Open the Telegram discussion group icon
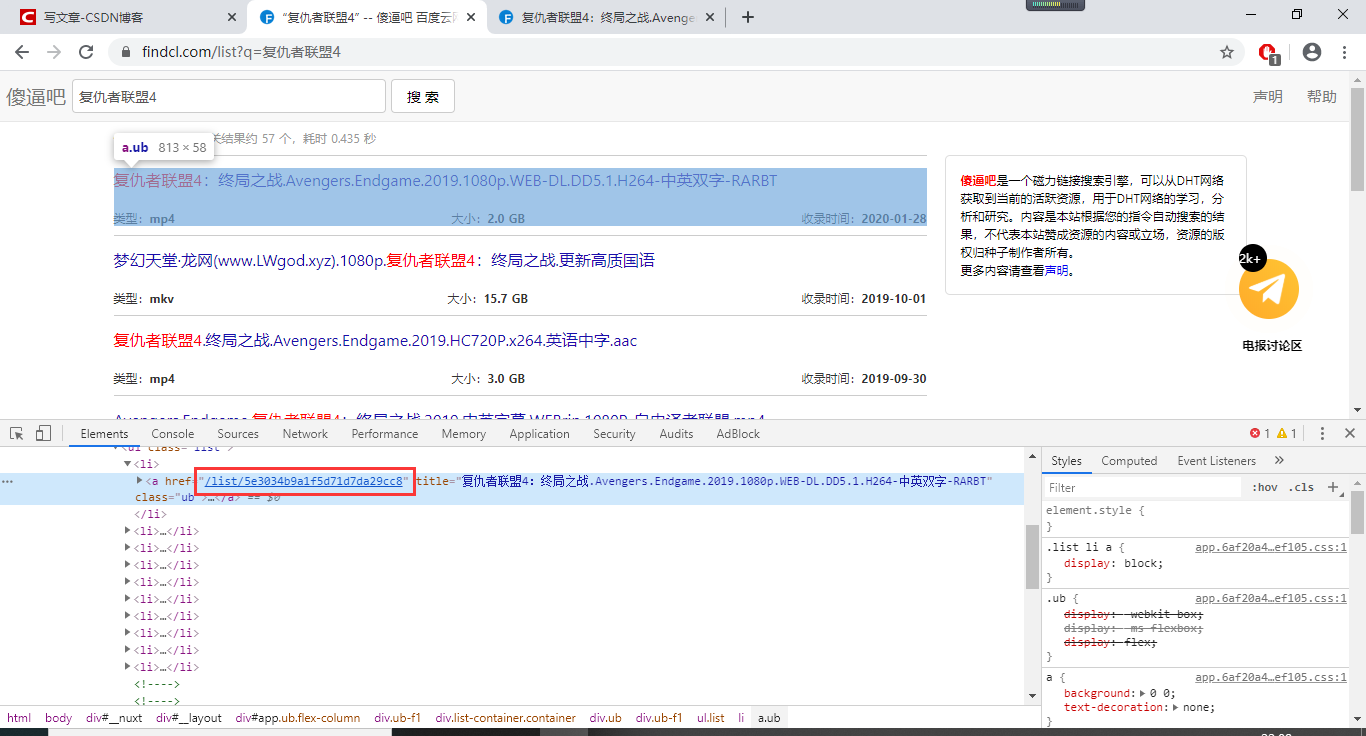The width and height of the screenshot is (1366, 736). coord(1268,290)
